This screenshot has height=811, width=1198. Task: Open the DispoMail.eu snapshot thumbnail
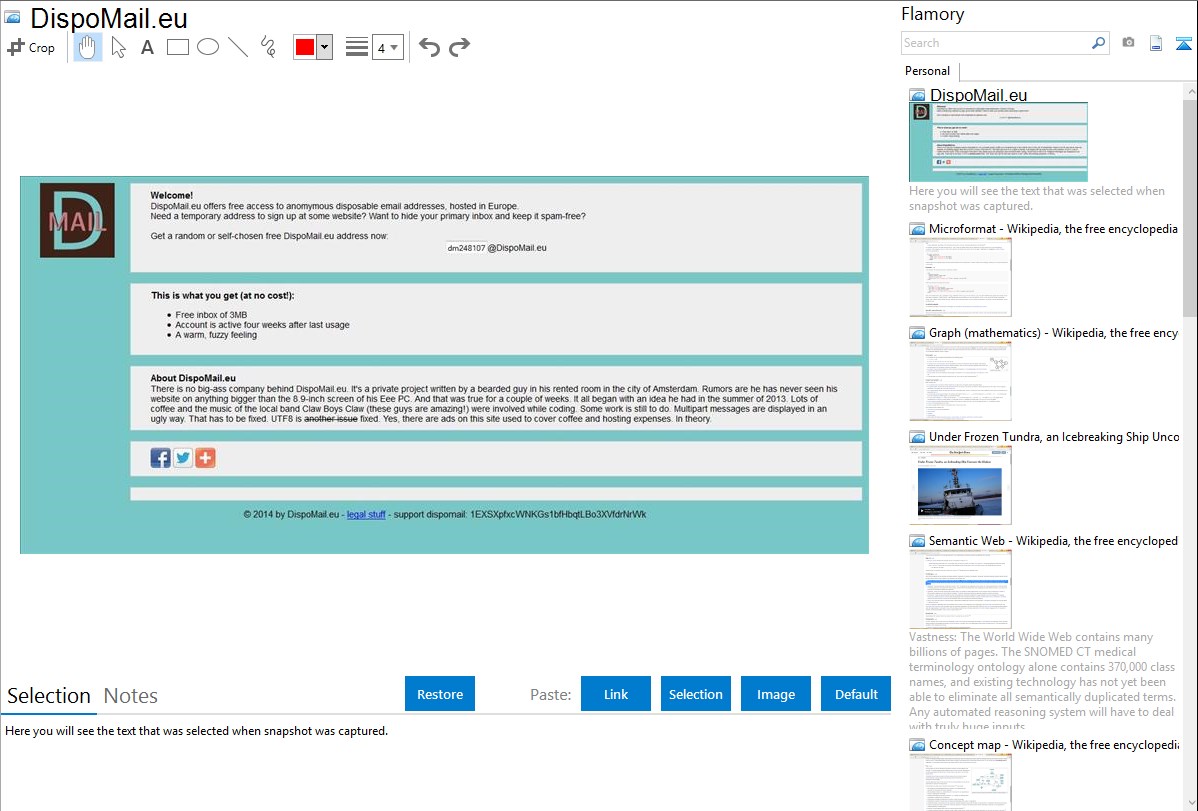coord(998,142)
